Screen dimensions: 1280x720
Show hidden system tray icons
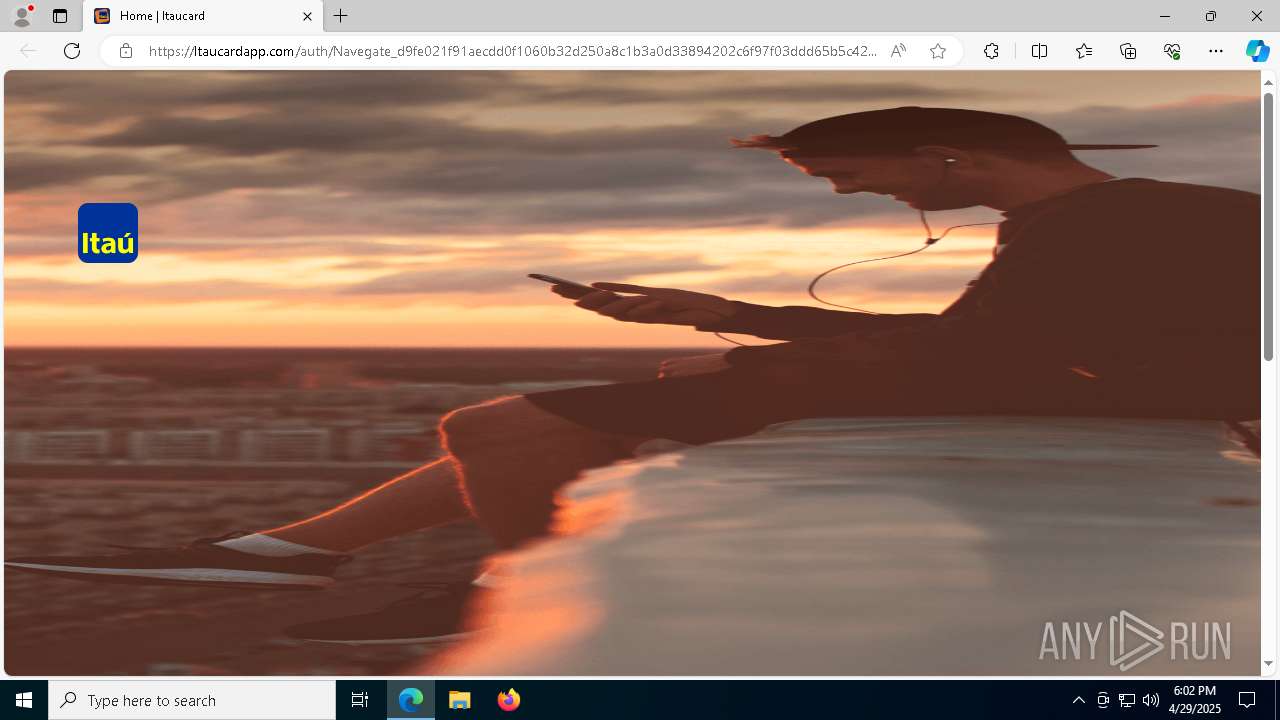[1078, 700]
